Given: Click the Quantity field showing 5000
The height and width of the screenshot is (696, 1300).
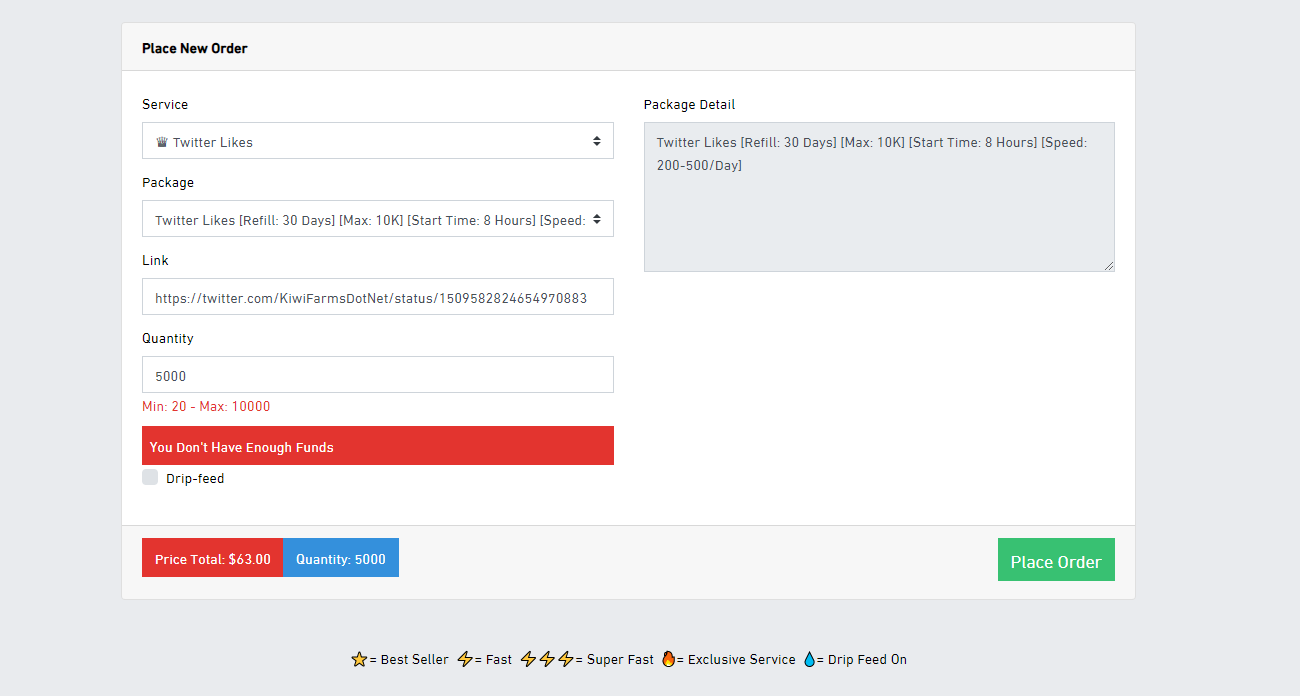Looking at the screenshot, I should point(378,375).
